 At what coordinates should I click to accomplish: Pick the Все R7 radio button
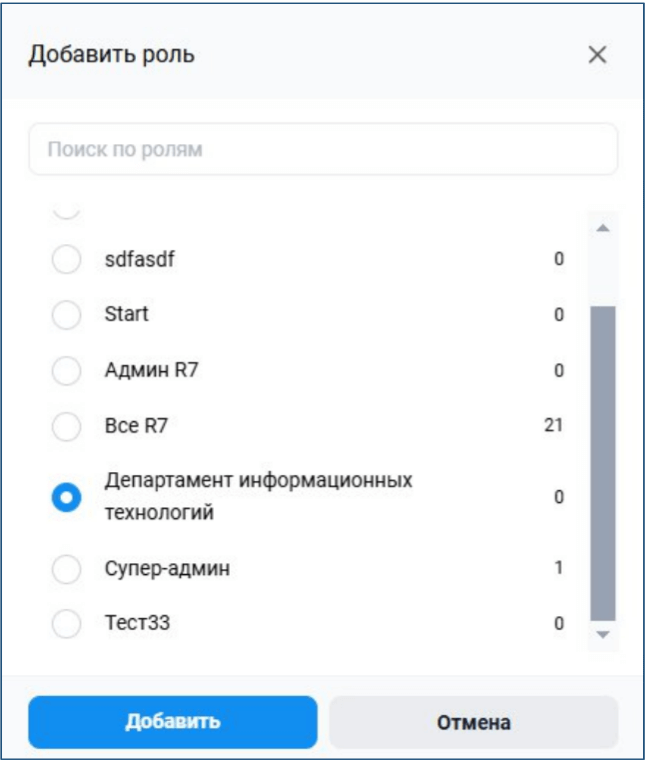click(x=66, y=426)
